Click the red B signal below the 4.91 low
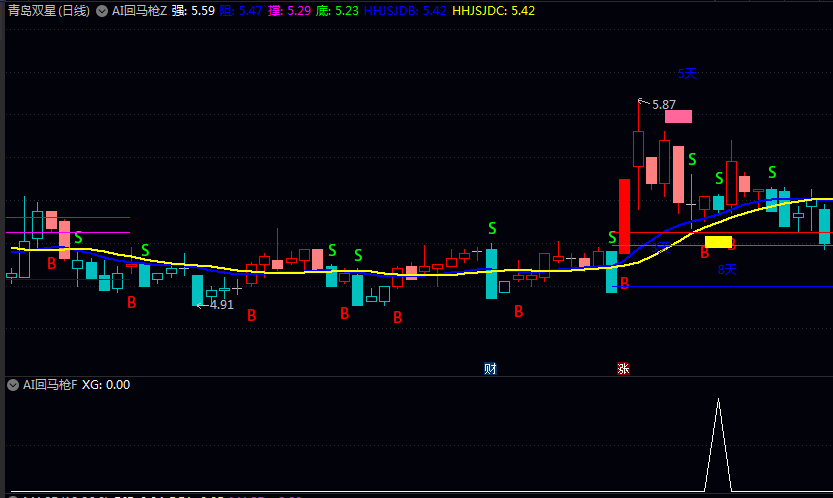This screenshot has width=833, height=498. 252,316
